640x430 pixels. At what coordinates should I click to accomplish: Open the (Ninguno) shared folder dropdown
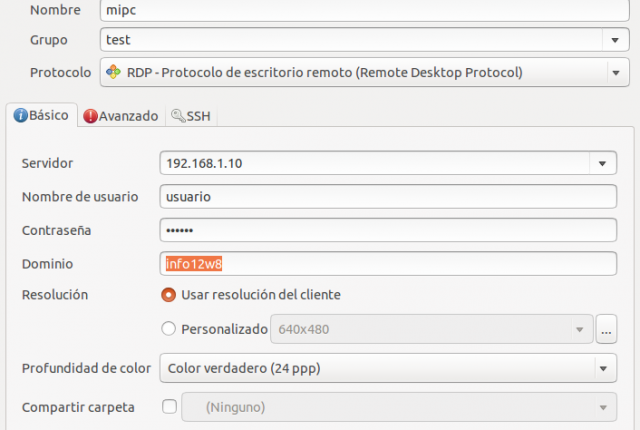(x=399, y=407)
